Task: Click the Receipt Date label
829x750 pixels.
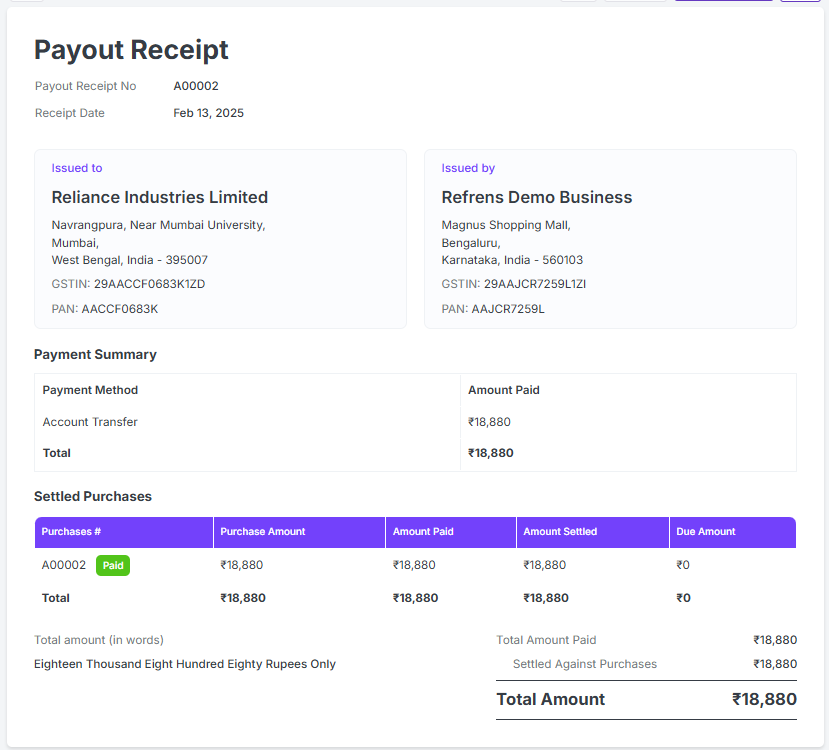Action: click(69, 113)
